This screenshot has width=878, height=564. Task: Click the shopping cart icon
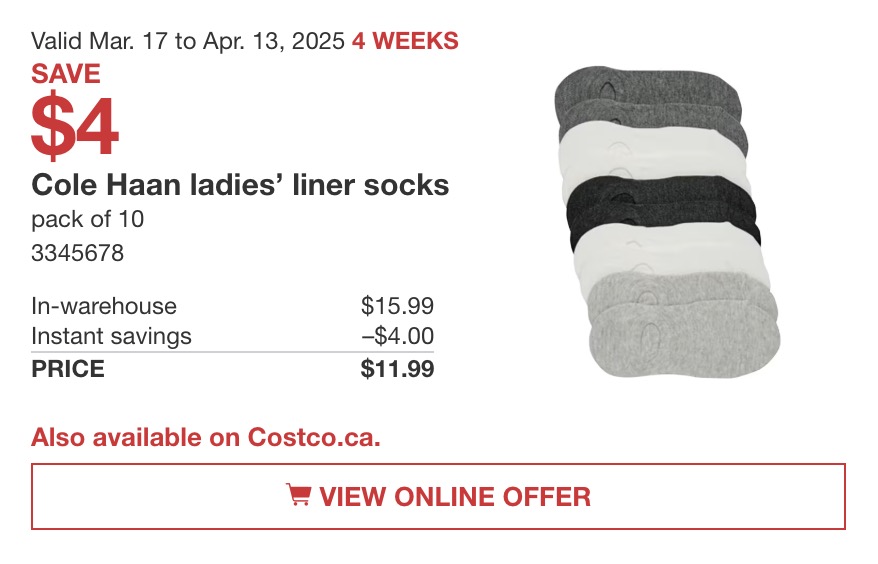[x=298, y=495]
